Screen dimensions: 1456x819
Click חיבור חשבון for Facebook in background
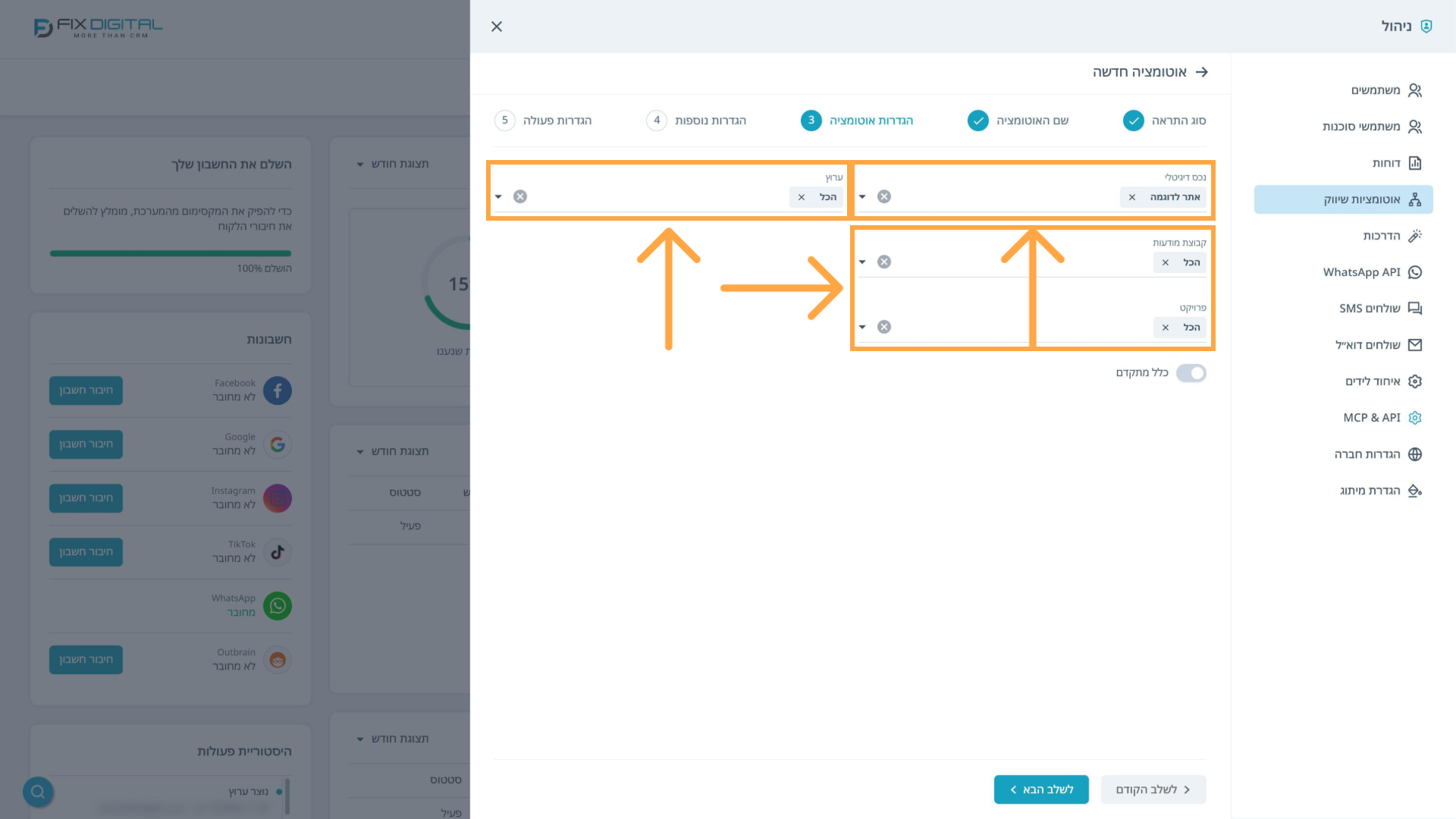86,391
